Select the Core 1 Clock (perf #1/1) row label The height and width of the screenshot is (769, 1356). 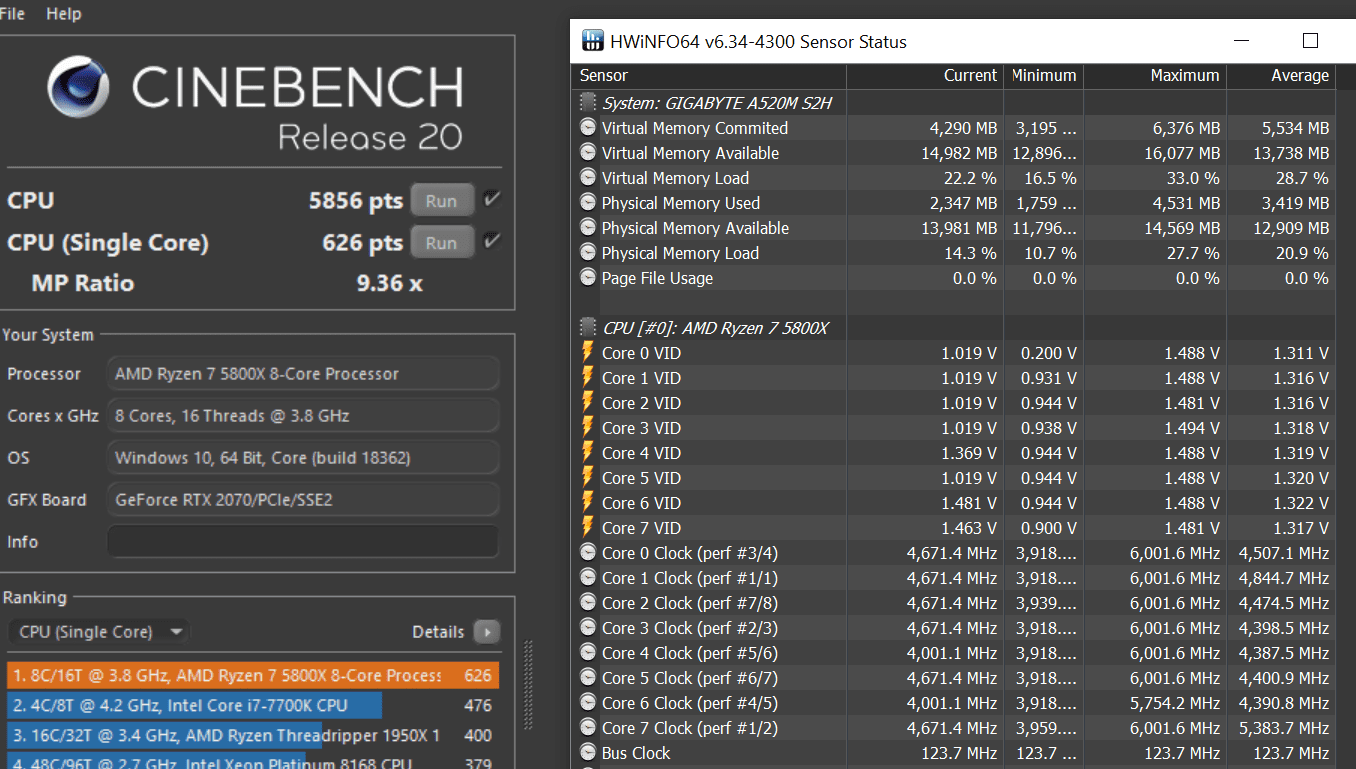pos(690,578)
